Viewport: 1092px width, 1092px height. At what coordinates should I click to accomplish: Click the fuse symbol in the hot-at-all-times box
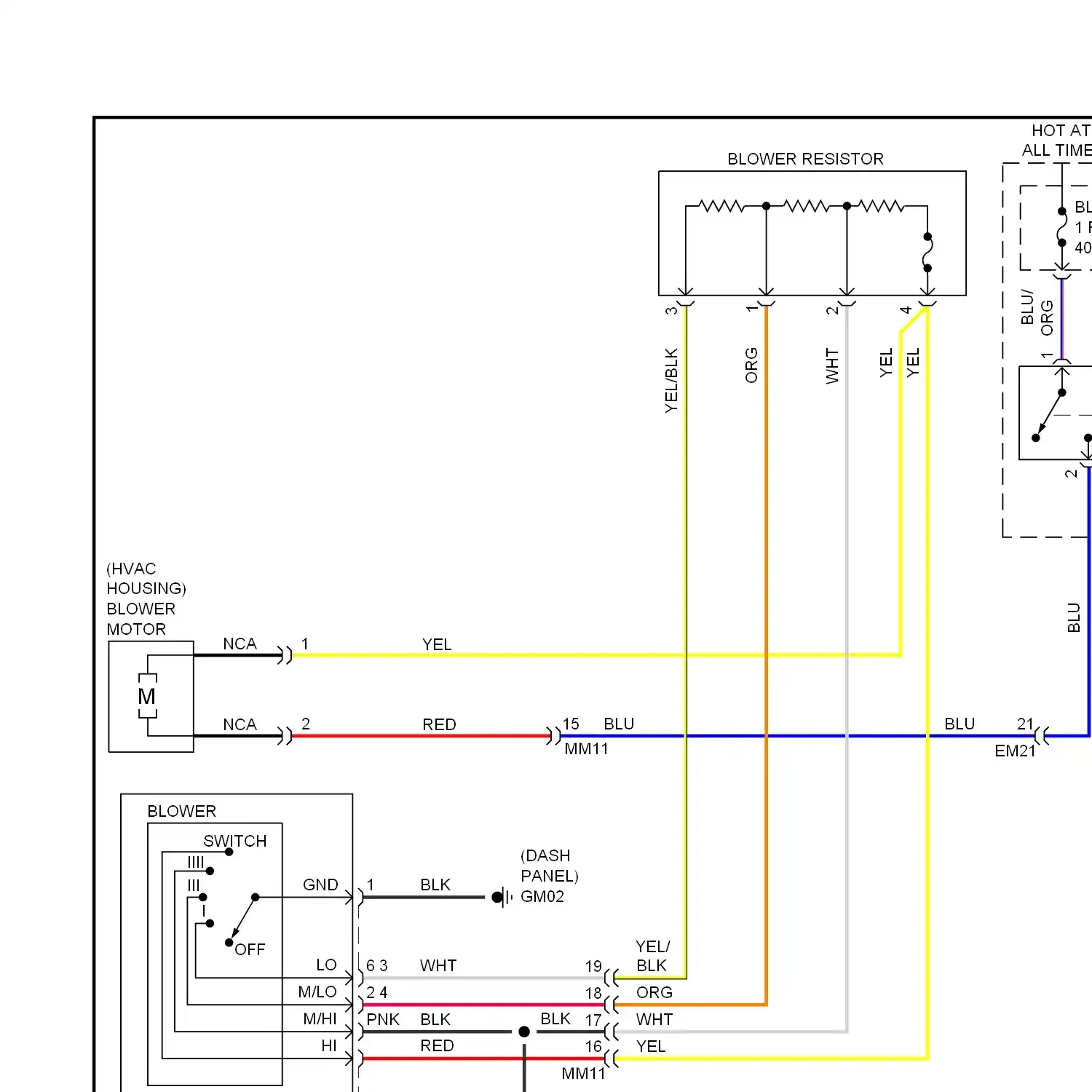point(1062,227)
